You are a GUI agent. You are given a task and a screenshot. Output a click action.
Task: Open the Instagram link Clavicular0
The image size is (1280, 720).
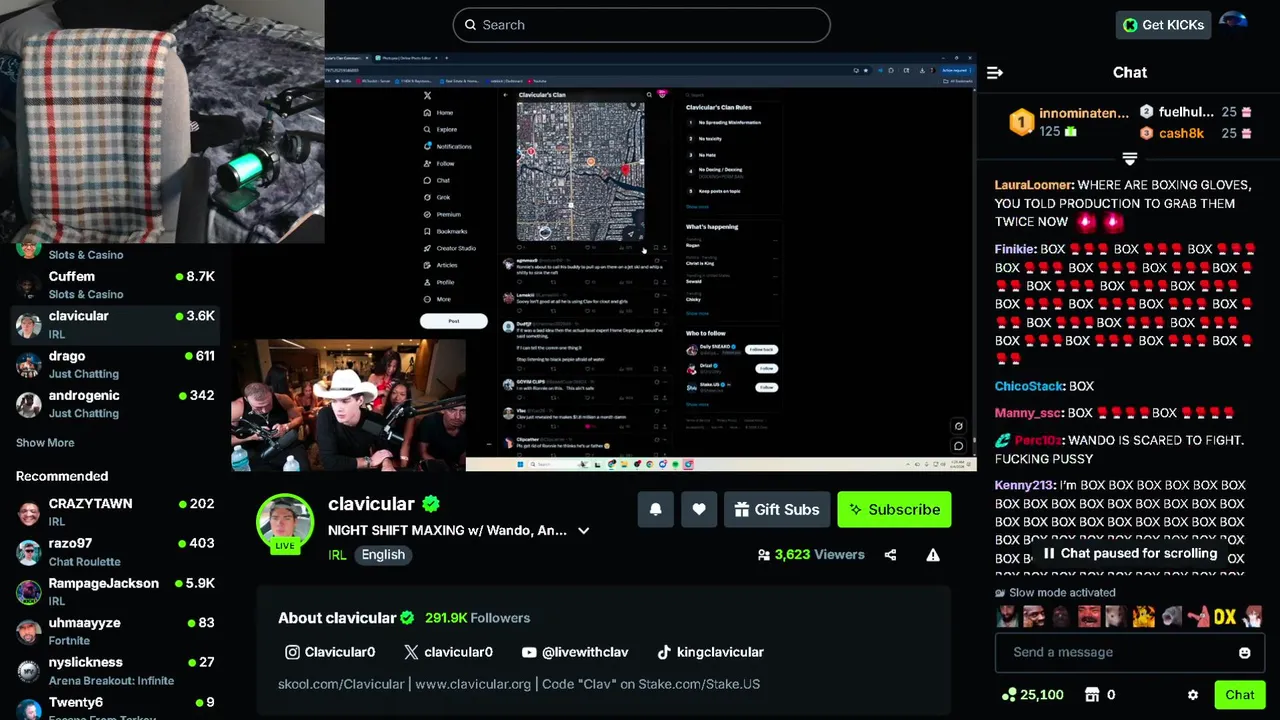tap(330, 652)
